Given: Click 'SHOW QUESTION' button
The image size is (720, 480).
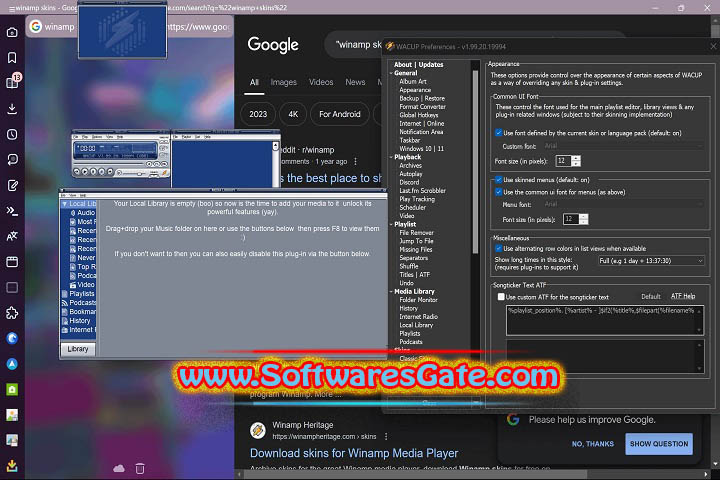Looking at the screenshot, I should [659, 444].
